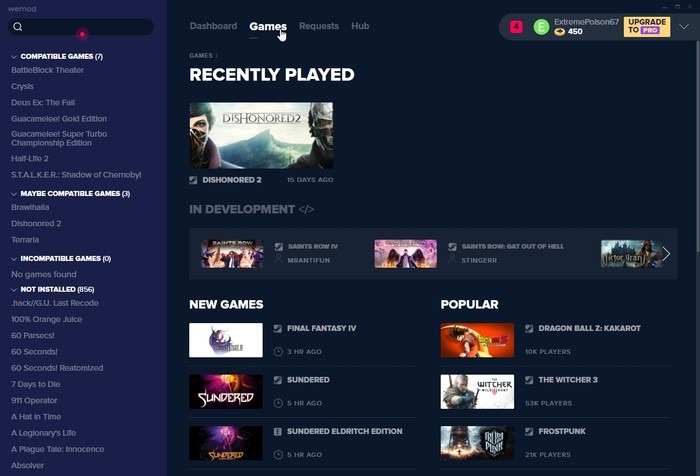Screen dimensions: 700x476
Task: Click the Steam icon beside Saints Row IV
Action: pyautogui.click(x=279, y=246)
